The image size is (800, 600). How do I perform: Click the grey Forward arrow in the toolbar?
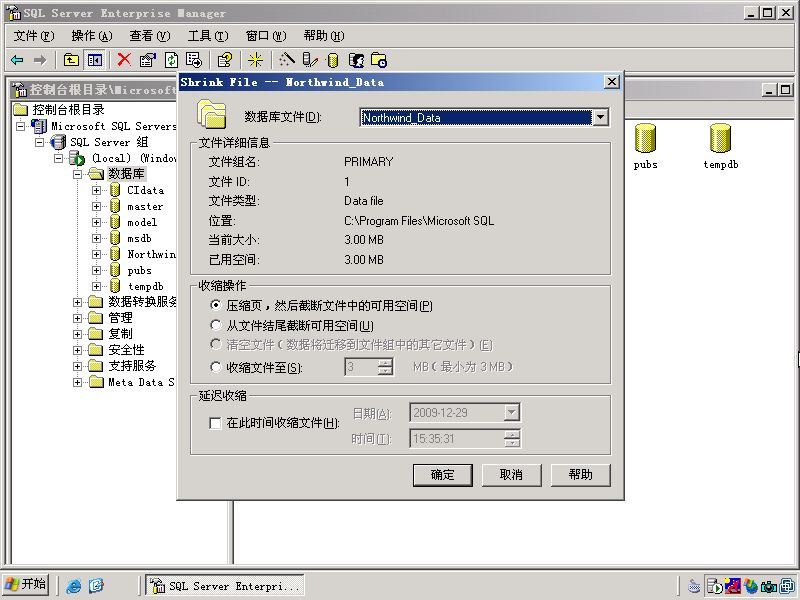tap(39, 60)
